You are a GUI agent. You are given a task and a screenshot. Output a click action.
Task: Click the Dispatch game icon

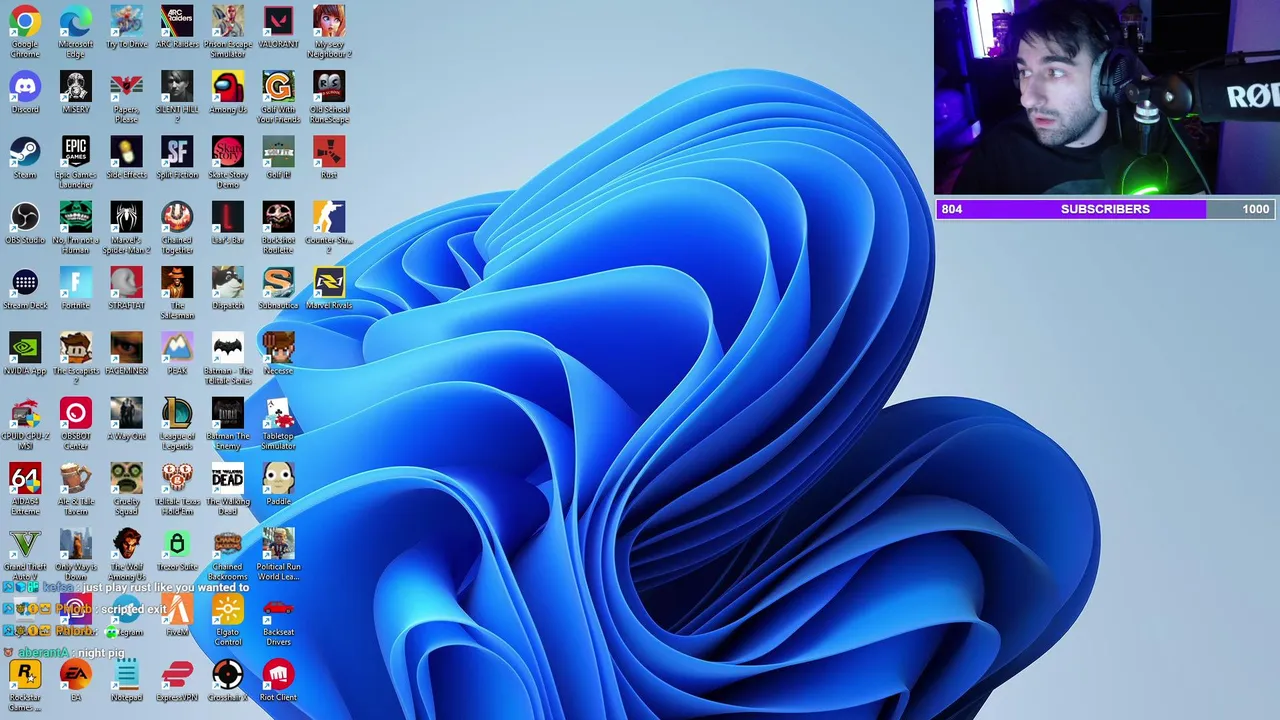point(228,282)
